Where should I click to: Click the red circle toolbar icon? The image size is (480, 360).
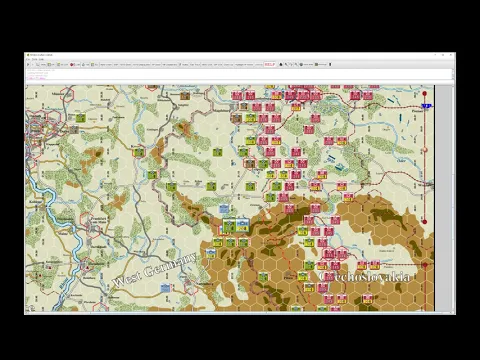click(72, 64)
